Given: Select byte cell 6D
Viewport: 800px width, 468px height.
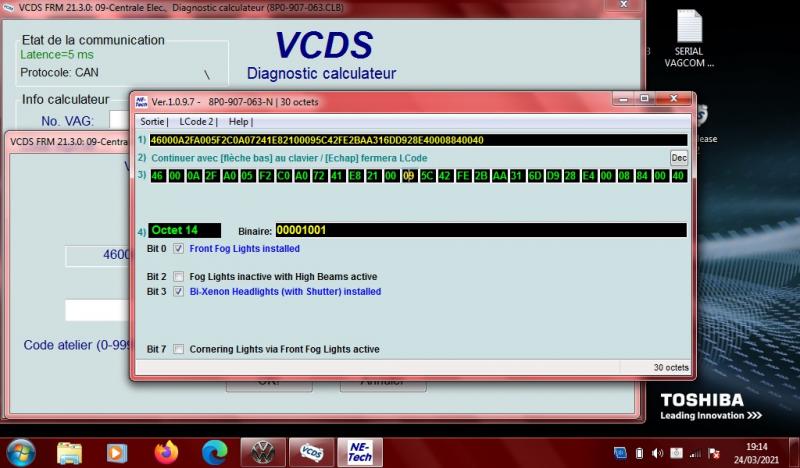Looking at the screenshot, I should [535, 176].
